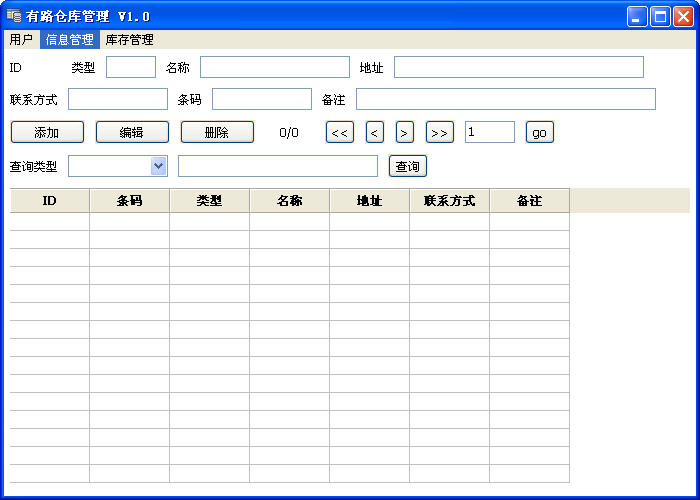Click the 编辑 button
The height and width of the screenshot is (500, 700).
pyautogui.click(x=132, y=132)
